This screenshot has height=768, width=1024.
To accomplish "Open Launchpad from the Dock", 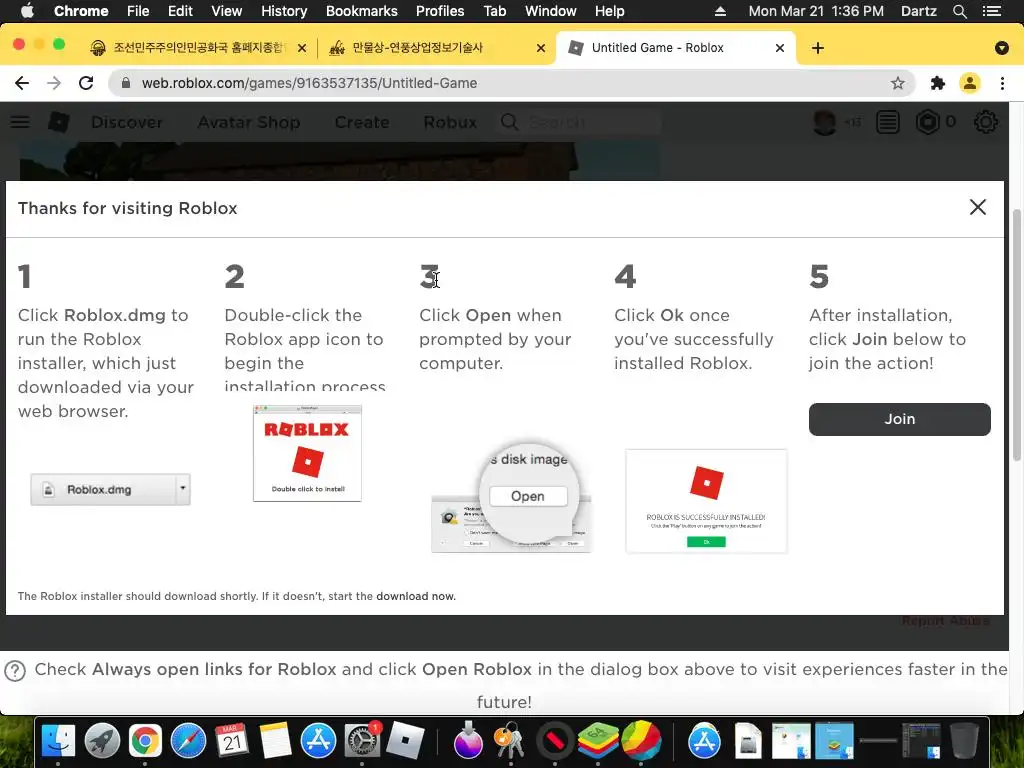I will pos(102,742).
